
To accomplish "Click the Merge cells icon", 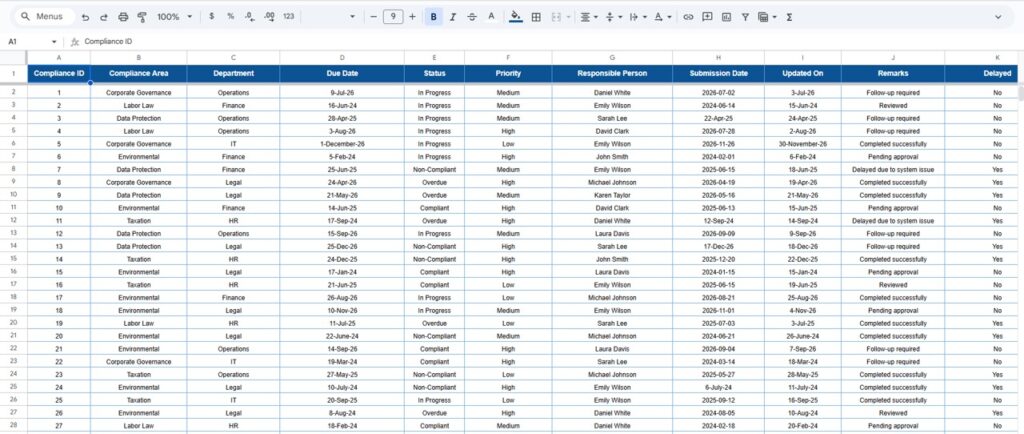I will tap(556, 17).
